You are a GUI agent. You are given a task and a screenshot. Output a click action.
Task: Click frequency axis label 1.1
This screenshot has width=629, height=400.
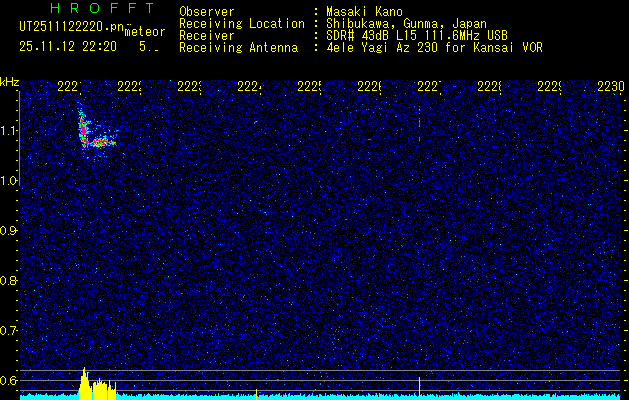coord(9,131)
